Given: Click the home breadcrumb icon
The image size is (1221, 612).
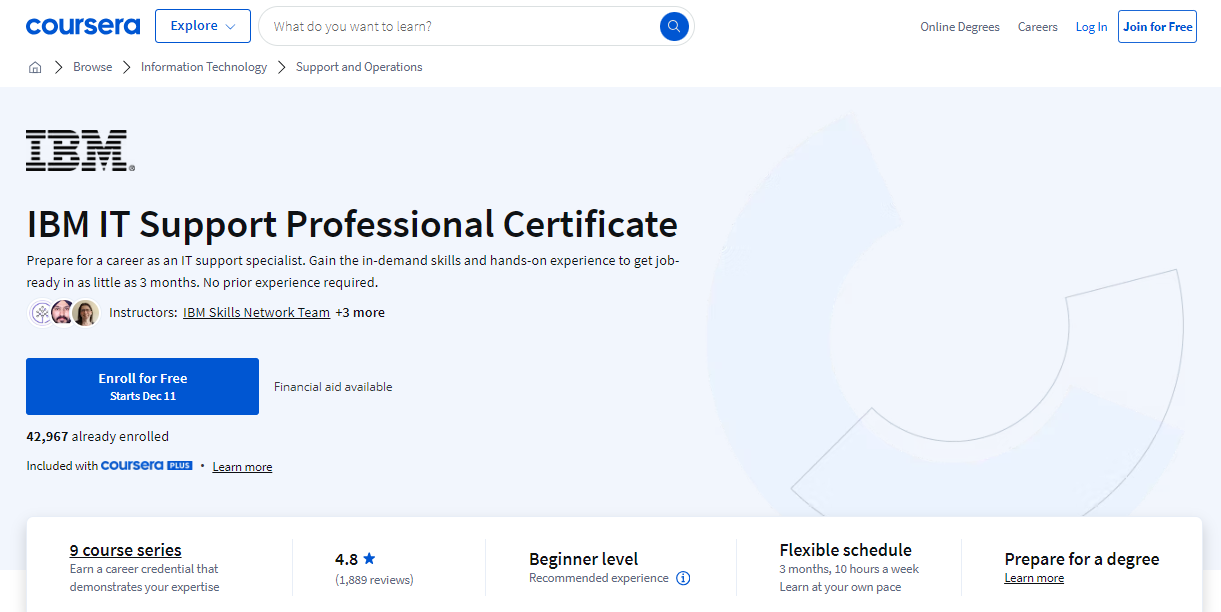Looking at the screenshot, I should click(x=35, y=67).
